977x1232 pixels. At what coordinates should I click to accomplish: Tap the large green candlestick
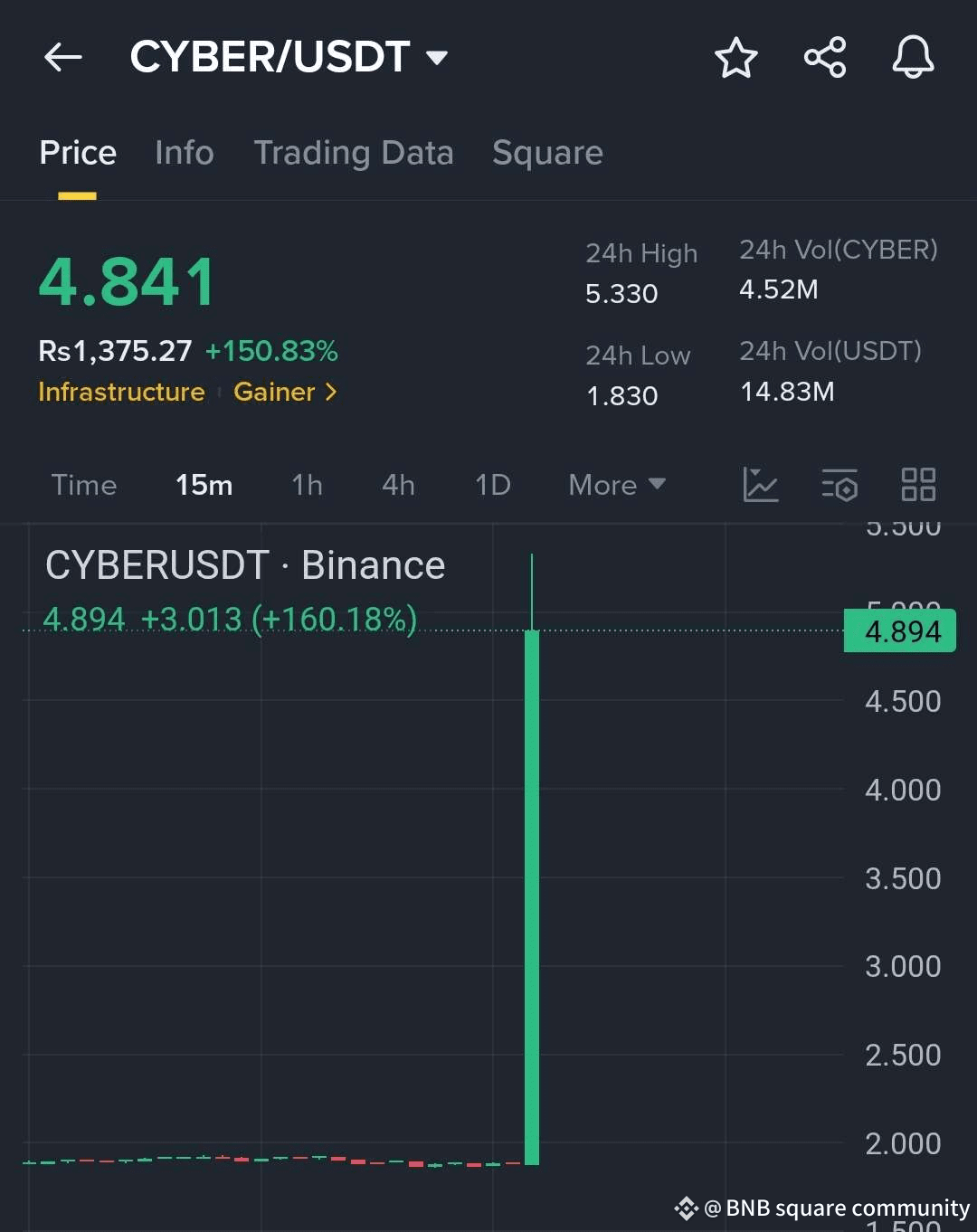pos(532,896)
